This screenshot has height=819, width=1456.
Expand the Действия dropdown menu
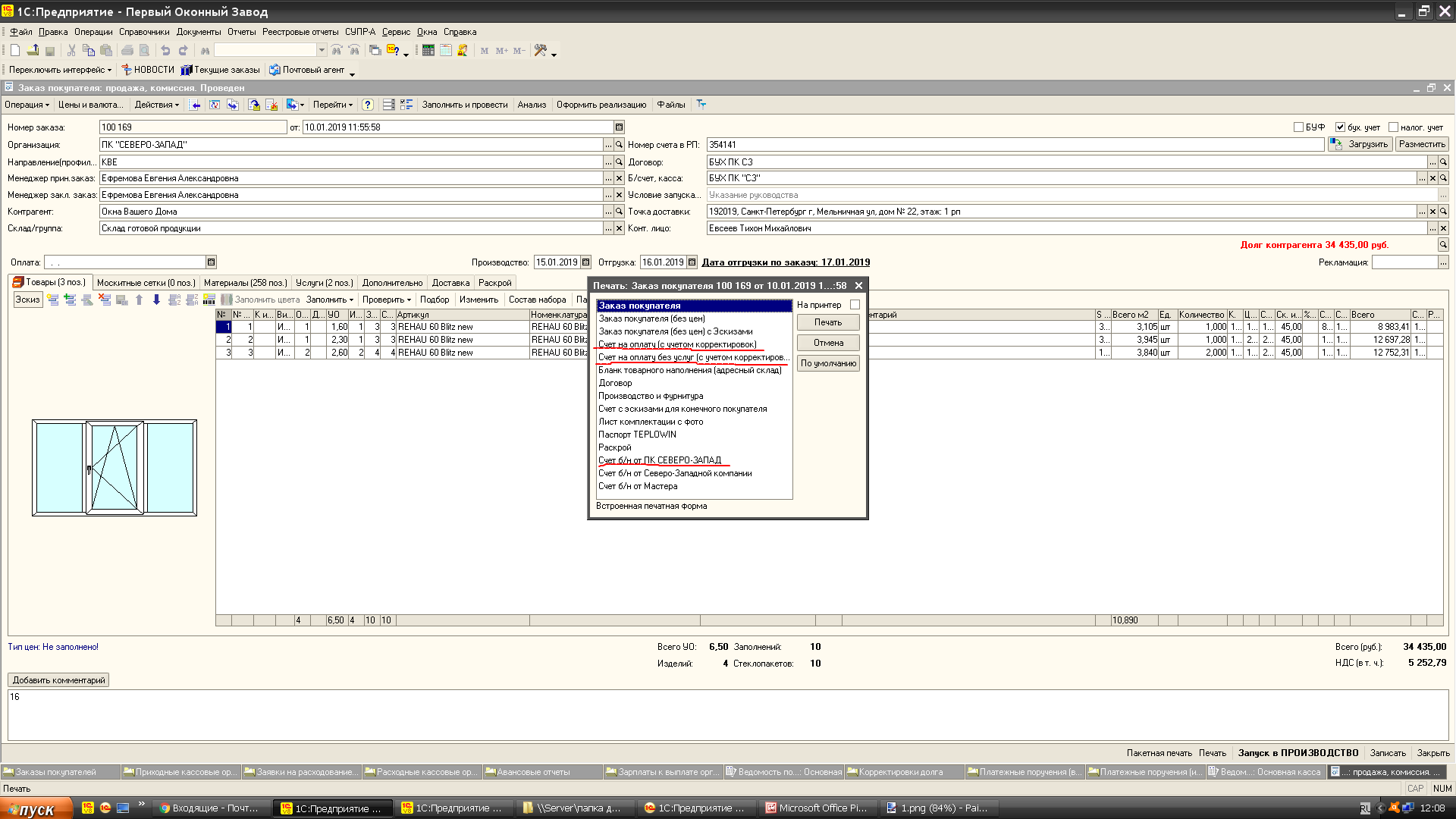[156, 105]
